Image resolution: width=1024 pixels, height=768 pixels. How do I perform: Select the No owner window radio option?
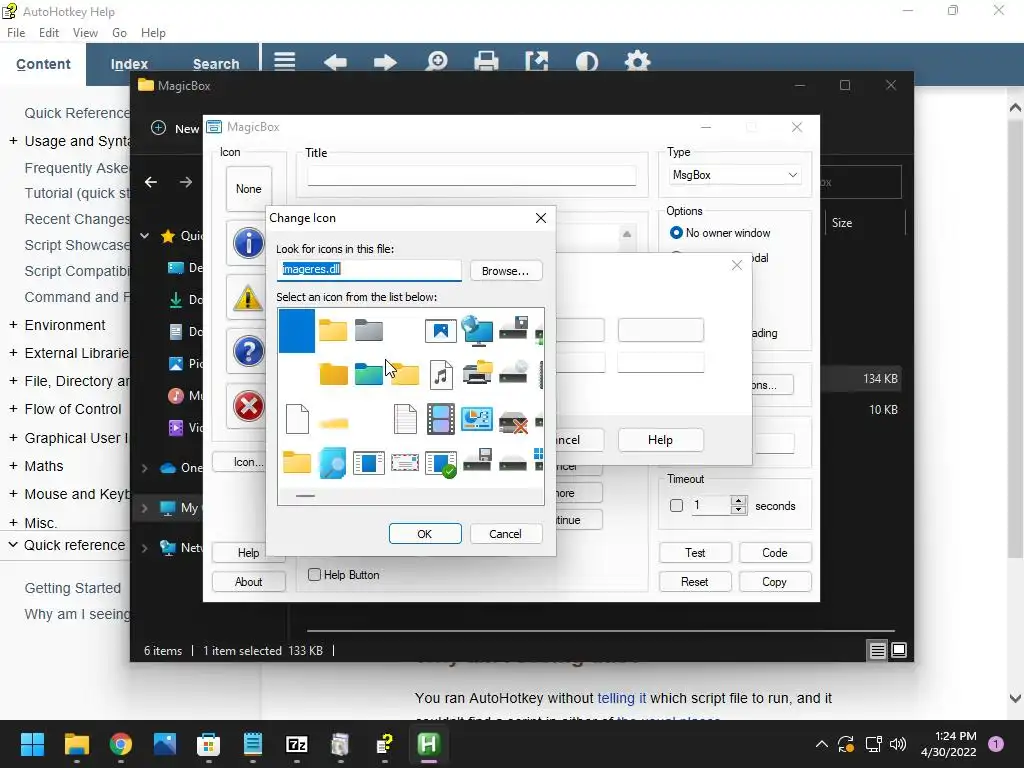coord(676,232)
